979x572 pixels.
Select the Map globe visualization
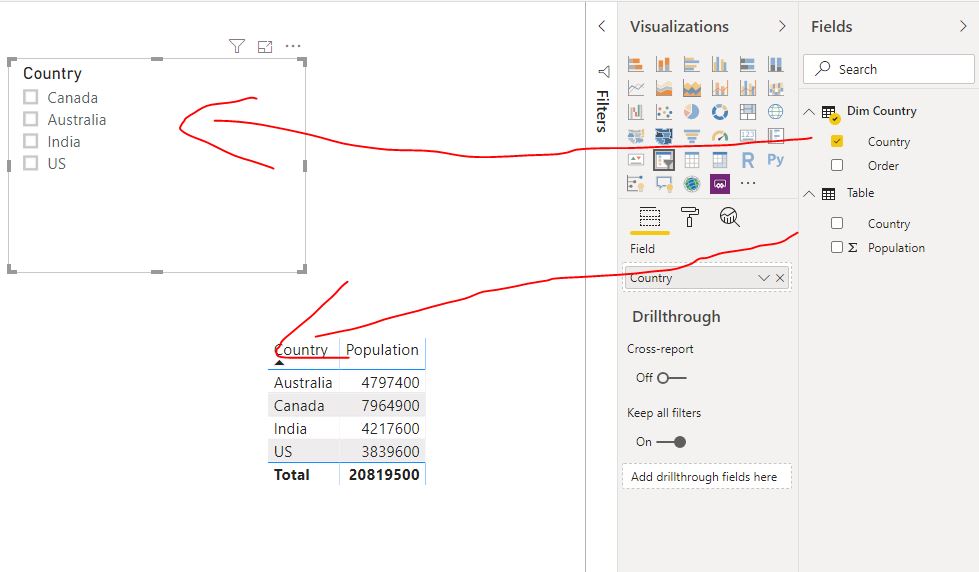pos(775,112)
